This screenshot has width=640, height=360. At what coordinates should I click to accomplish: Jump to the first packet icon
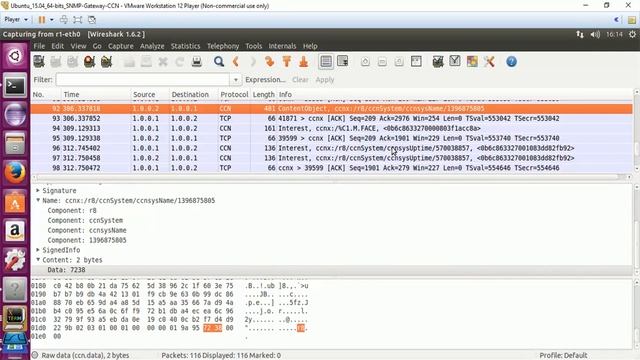click(x=287, y=62)
